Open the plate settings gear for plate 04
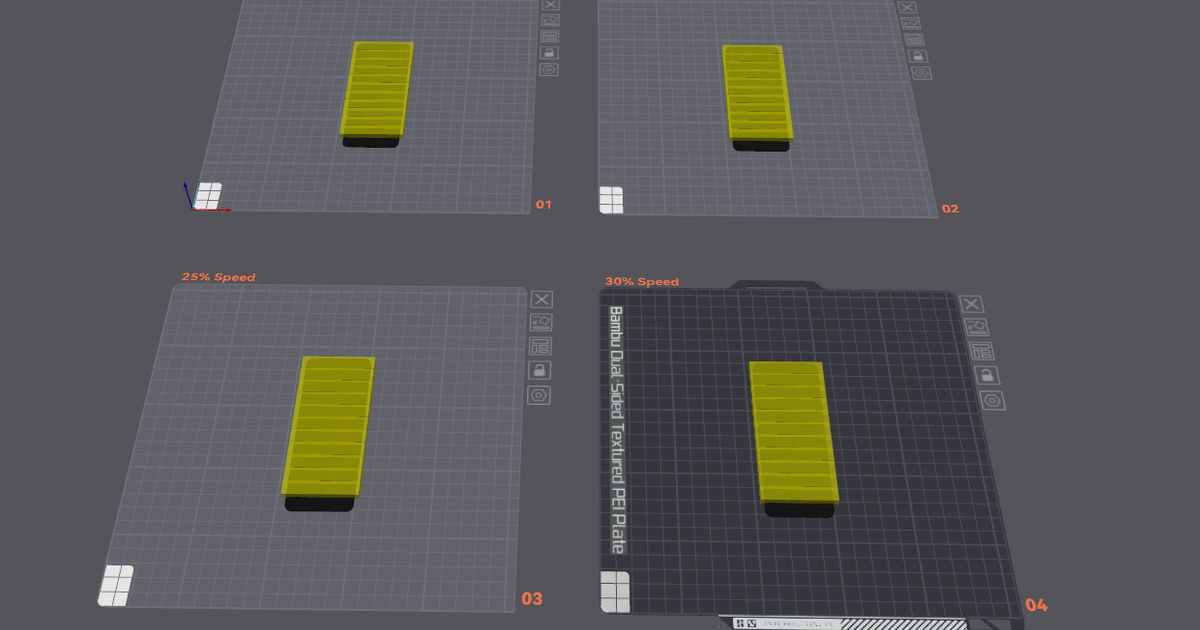The width and height of the screenshot is (1200, 630). pos(991,398)
